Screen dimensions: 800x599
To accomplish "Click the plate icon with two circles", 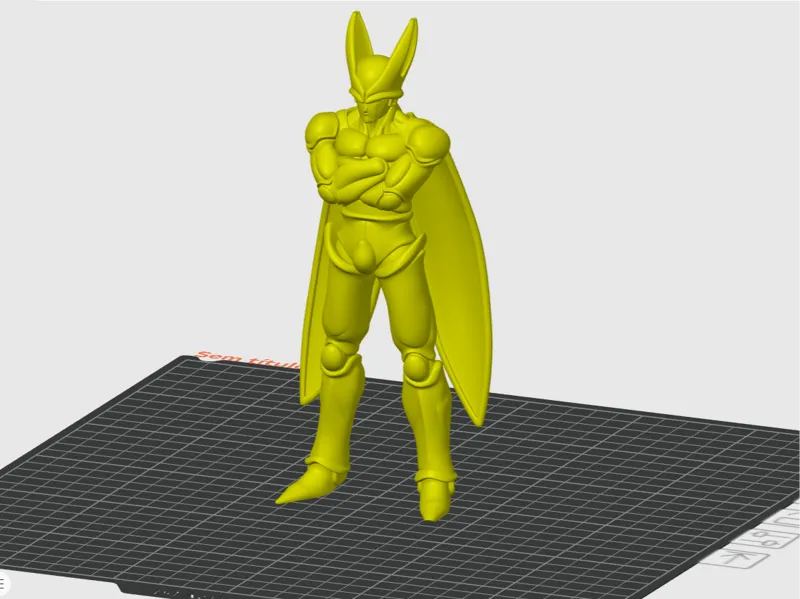I will (x=764, y=538).
